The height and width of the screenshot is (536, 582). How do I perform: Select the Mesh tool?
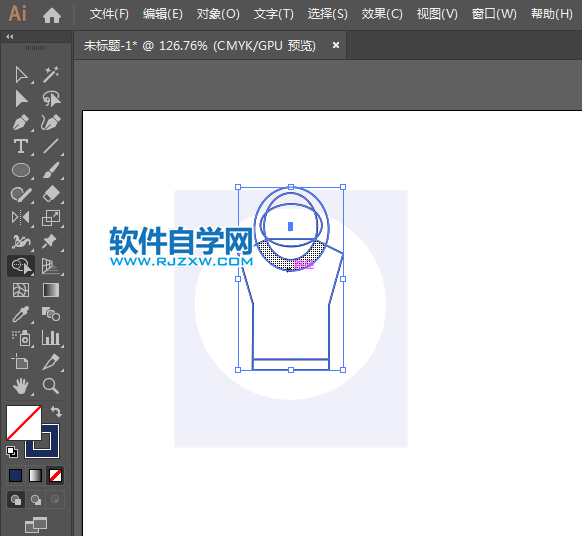click(x=21, y=290)
